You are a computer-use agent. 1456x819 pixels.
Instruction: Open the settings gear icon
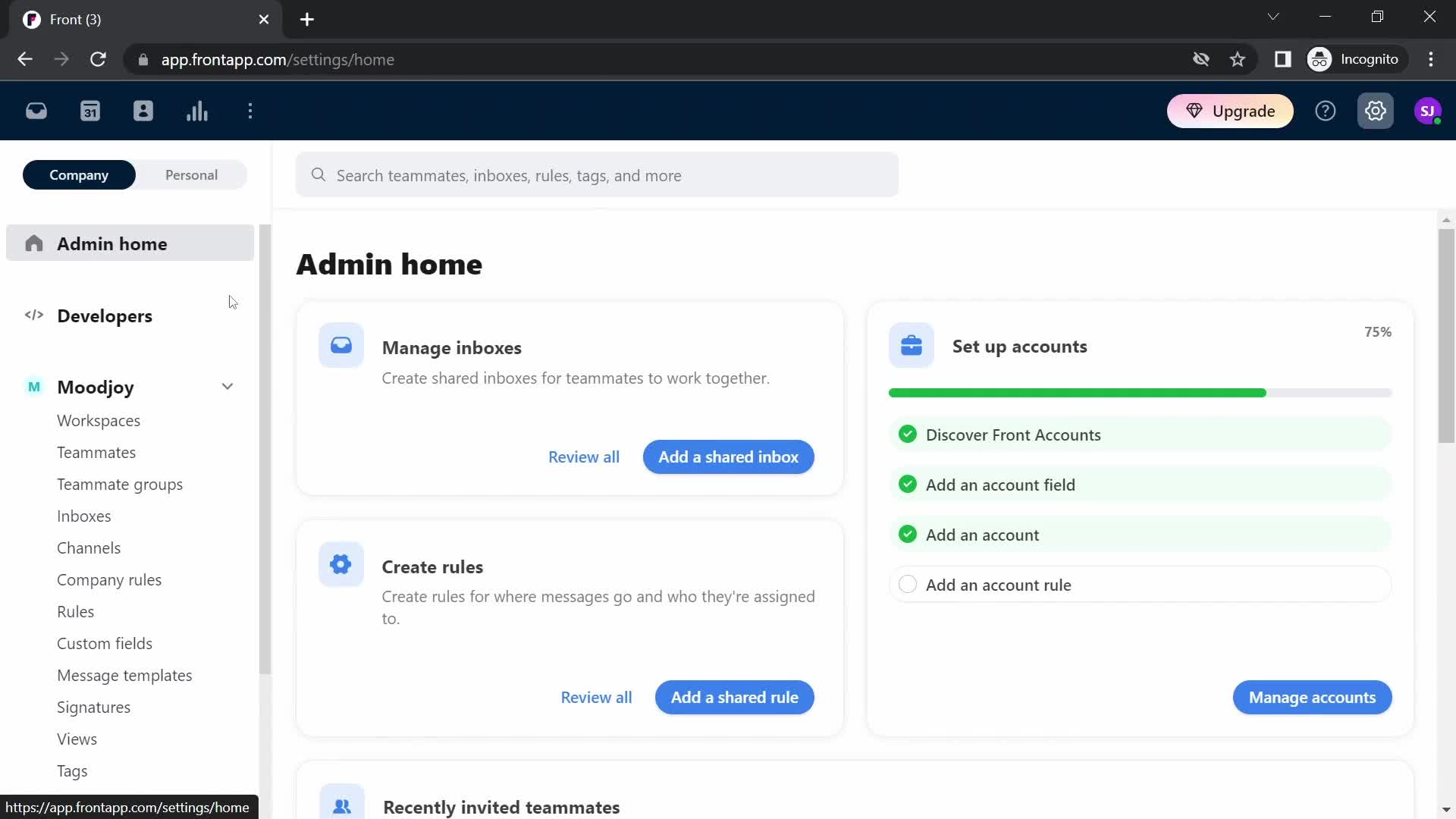point(1376,111)
